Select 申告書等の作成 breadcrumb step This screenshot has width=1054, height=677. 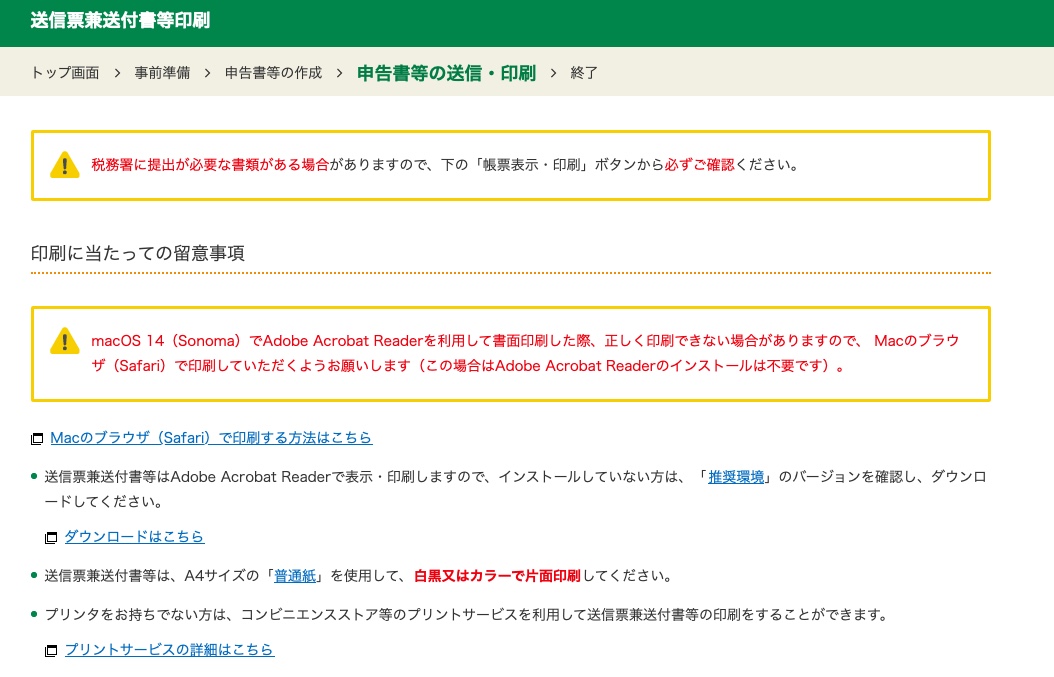pos(274,73)
